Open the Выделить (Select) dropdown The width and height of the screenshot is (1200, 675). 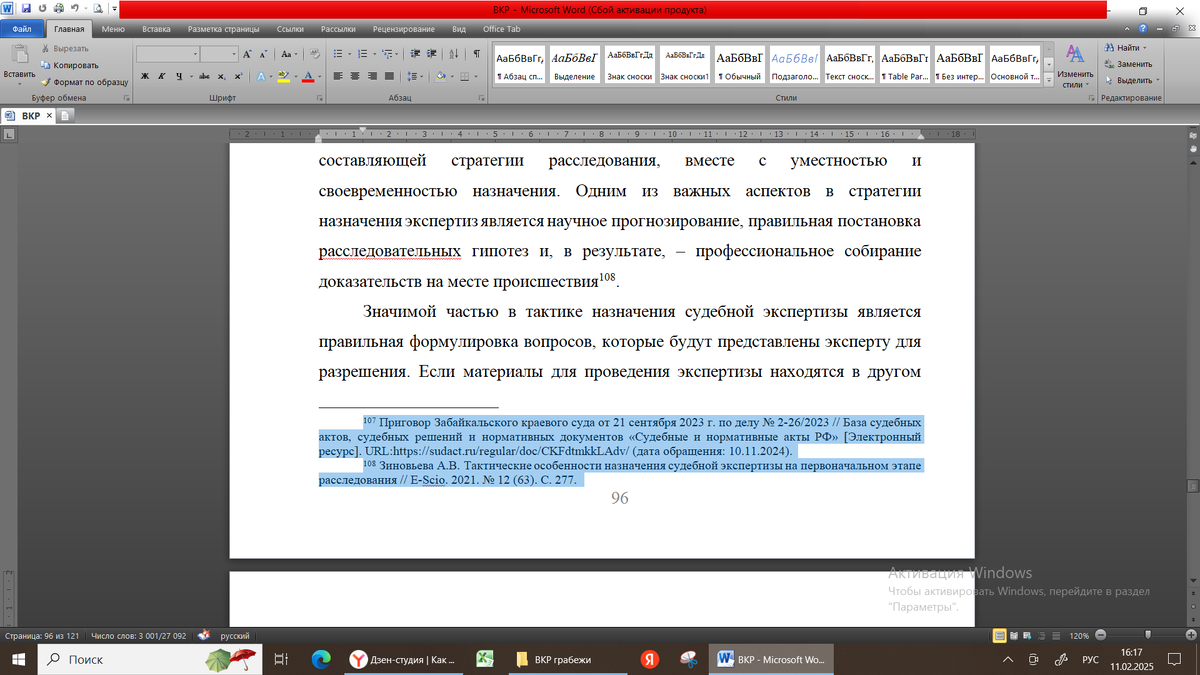[1131, 80]
